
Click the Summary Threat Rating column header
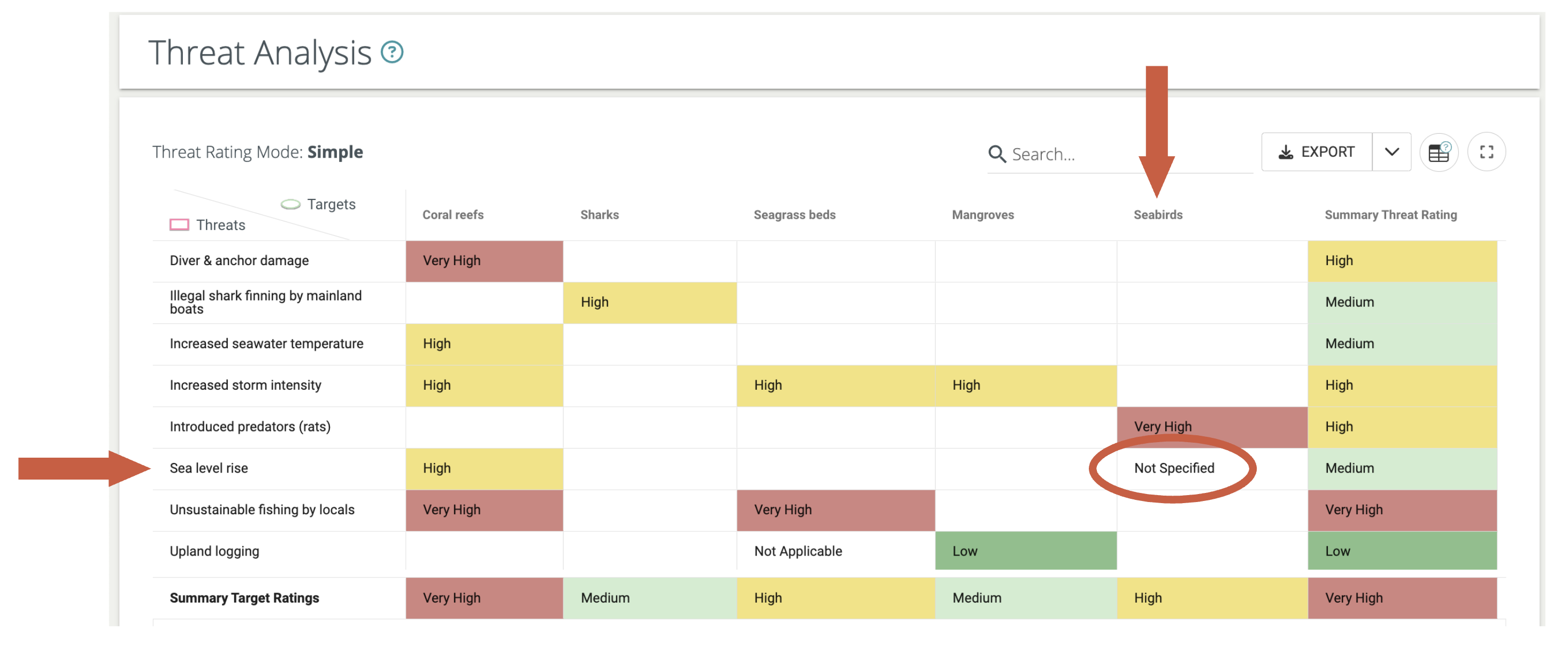(1390, 215)
